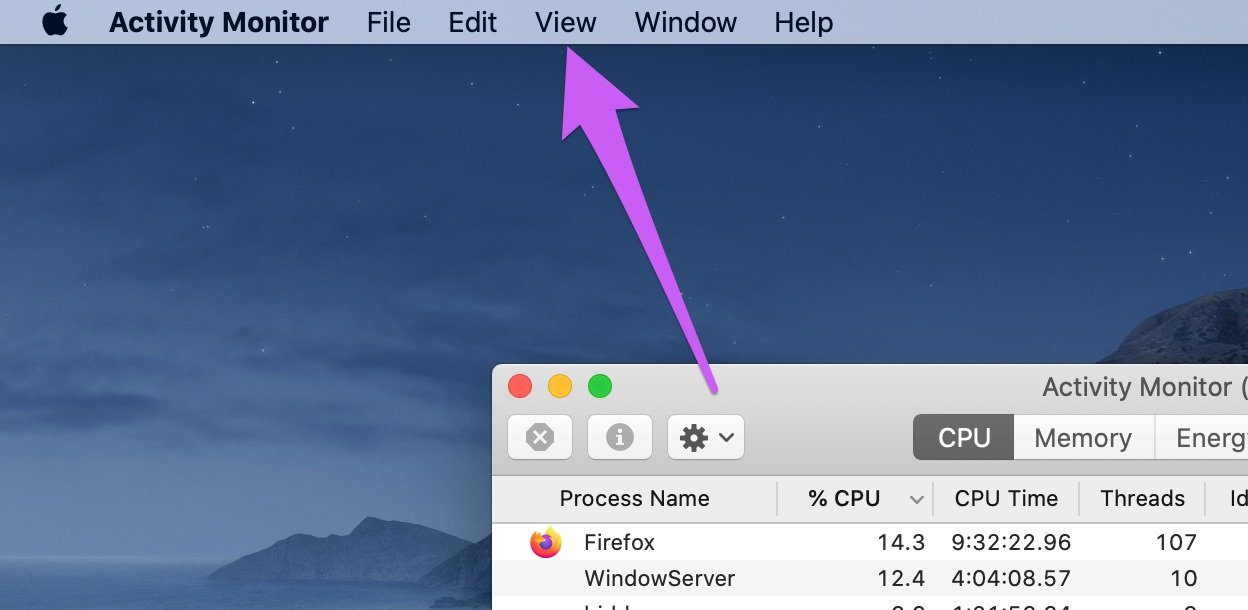Open the Edit menu
This screenshot has height=610, width=1248.
473,22
